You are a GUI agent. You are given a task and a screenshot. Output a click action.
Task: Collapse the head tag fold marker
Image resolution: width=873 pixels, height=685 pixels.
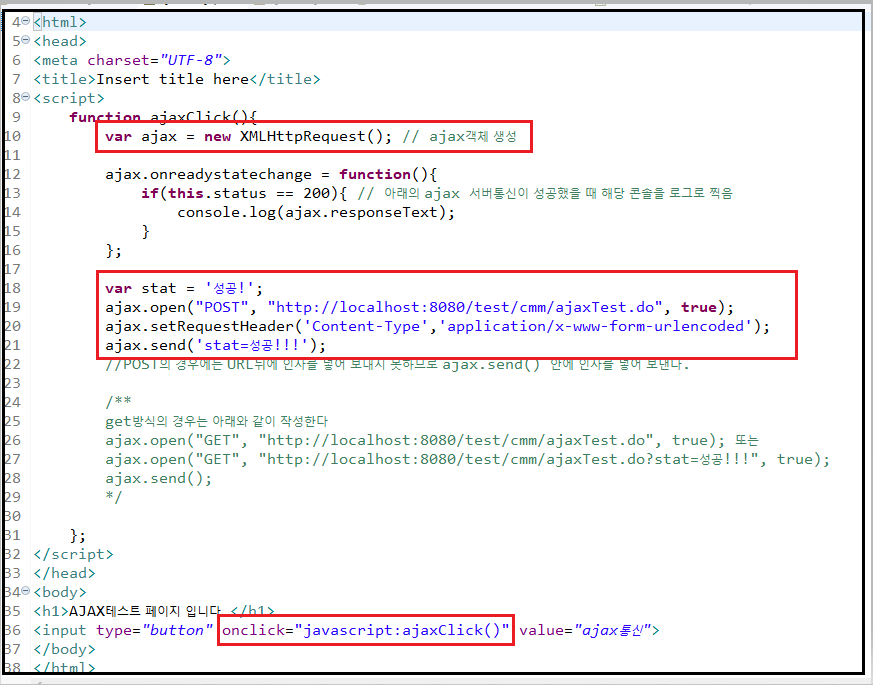point(26,40)
